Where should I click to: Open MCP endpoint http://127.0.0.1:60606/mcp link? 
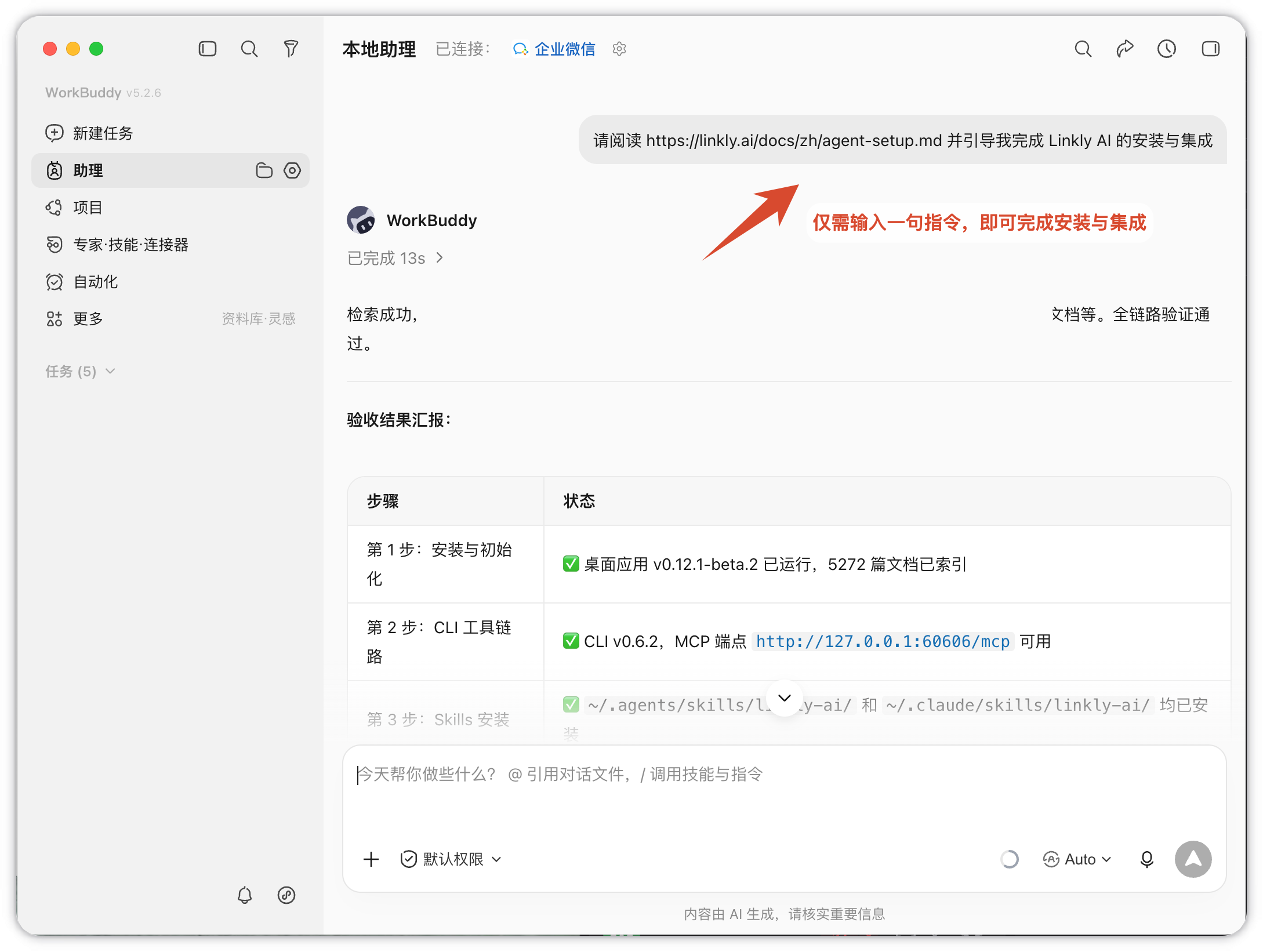(x=883, y=641)
